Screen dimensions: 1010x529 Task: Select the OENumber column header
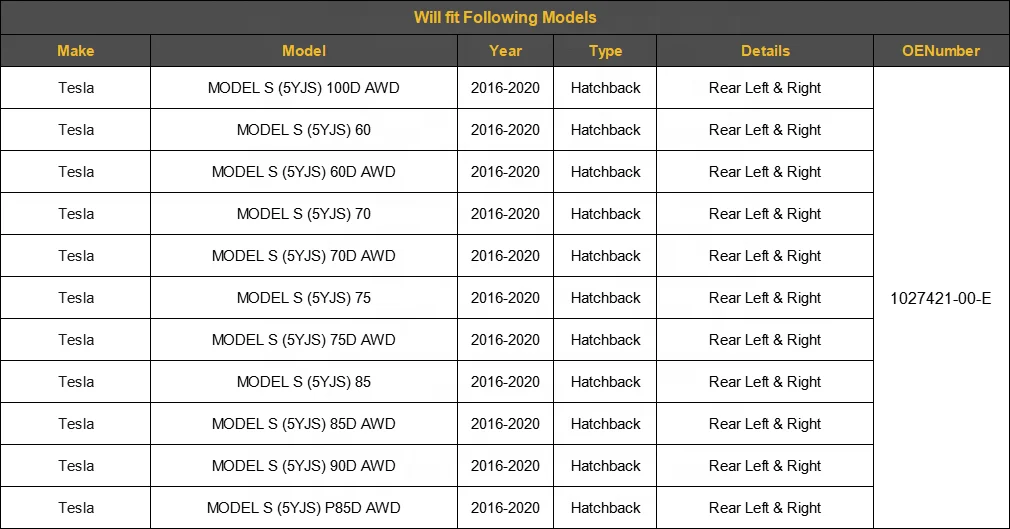pos(940,51)
